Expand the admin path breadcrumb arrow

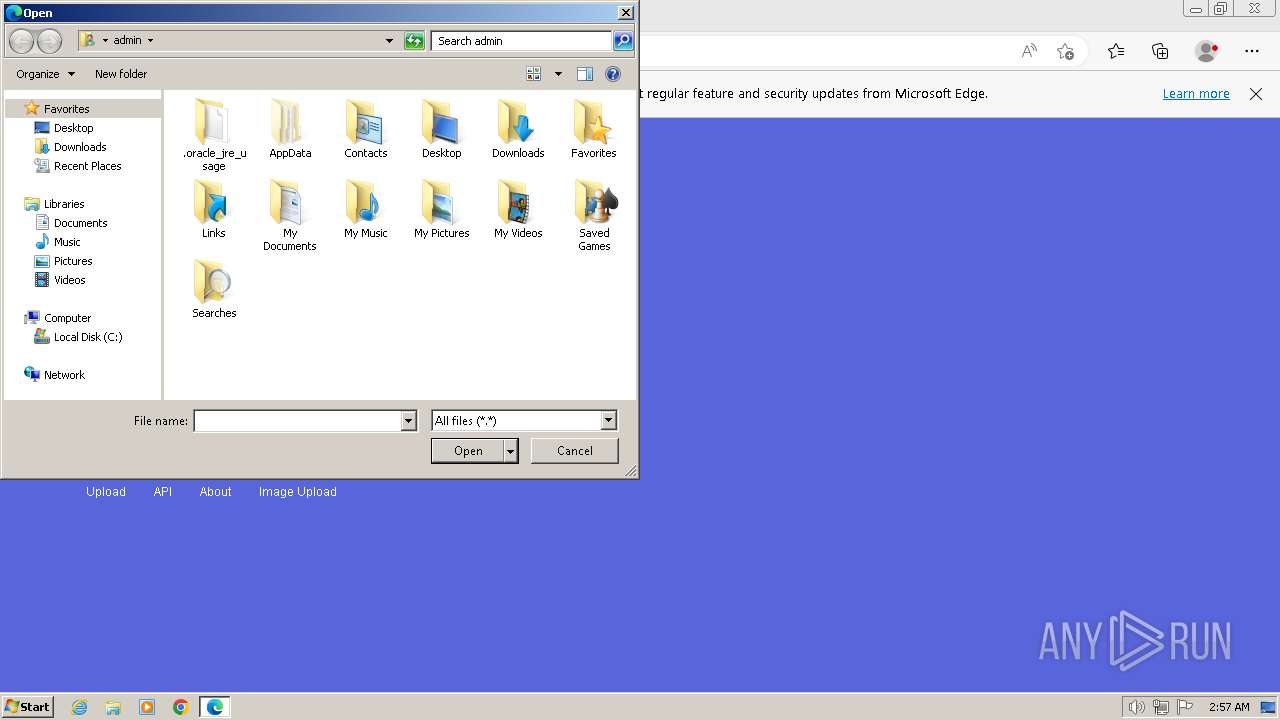tap(150, 41)
